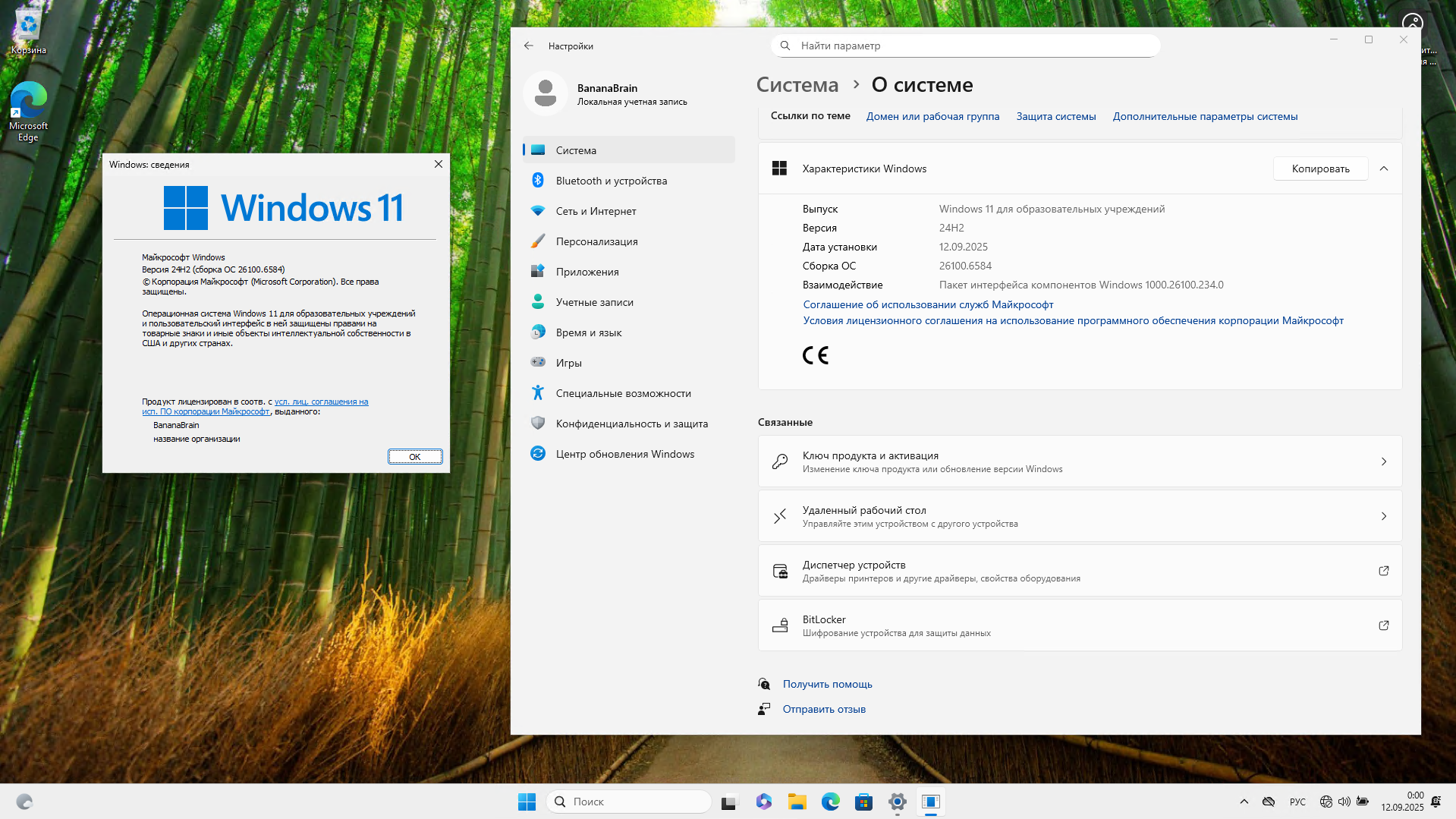This screenshot has width=1456, height=819.
Task: Click the Копировать button
Action: point(1320,169)
